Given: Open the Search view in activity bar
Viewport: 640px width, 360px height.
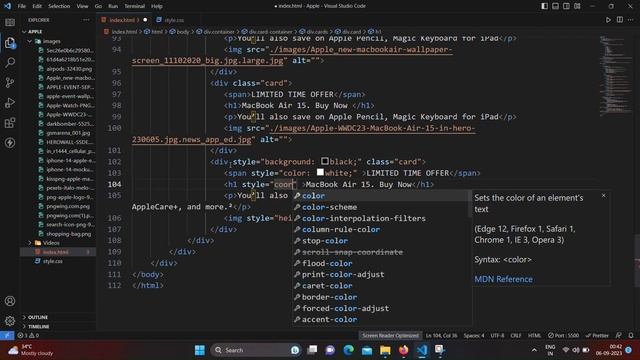Looking at the screenshot, I should coord(10,62).
